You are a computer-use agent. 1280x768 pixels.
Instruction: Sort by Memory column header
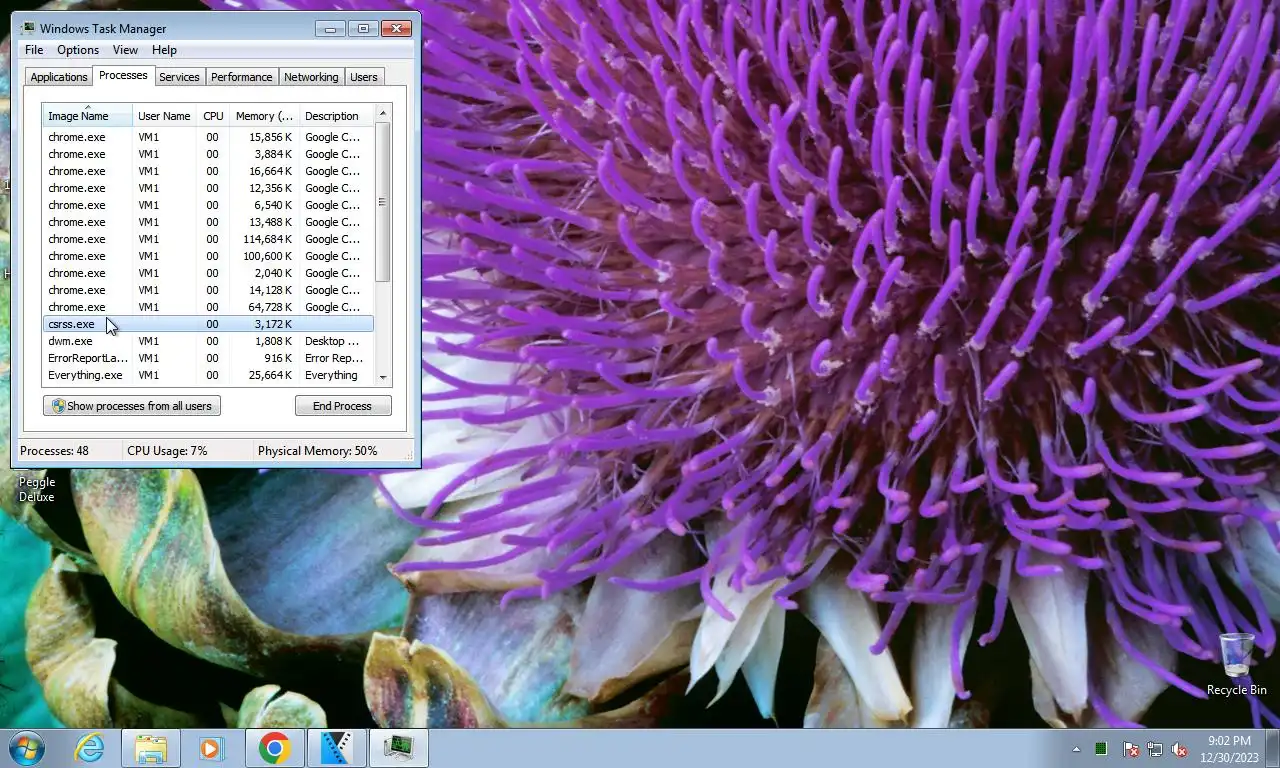point(264,116)
